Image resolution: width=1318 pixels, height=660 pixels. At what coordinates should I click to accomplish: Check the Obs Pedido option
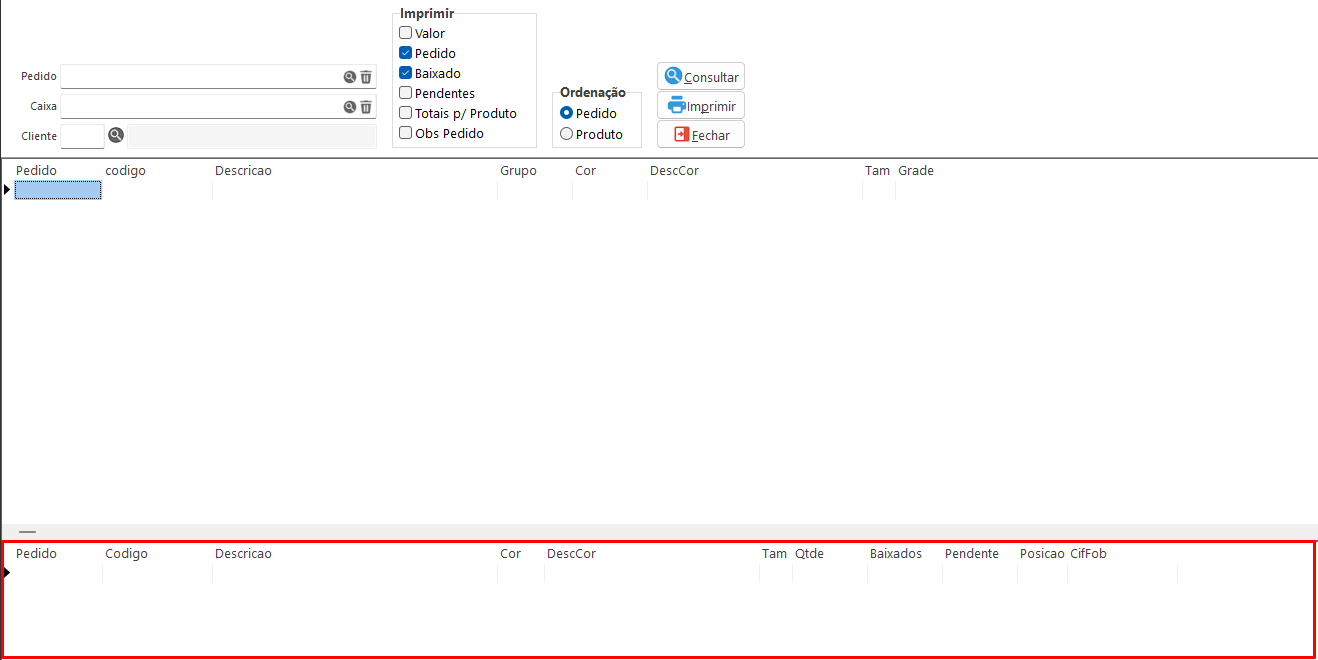point(406,133)
